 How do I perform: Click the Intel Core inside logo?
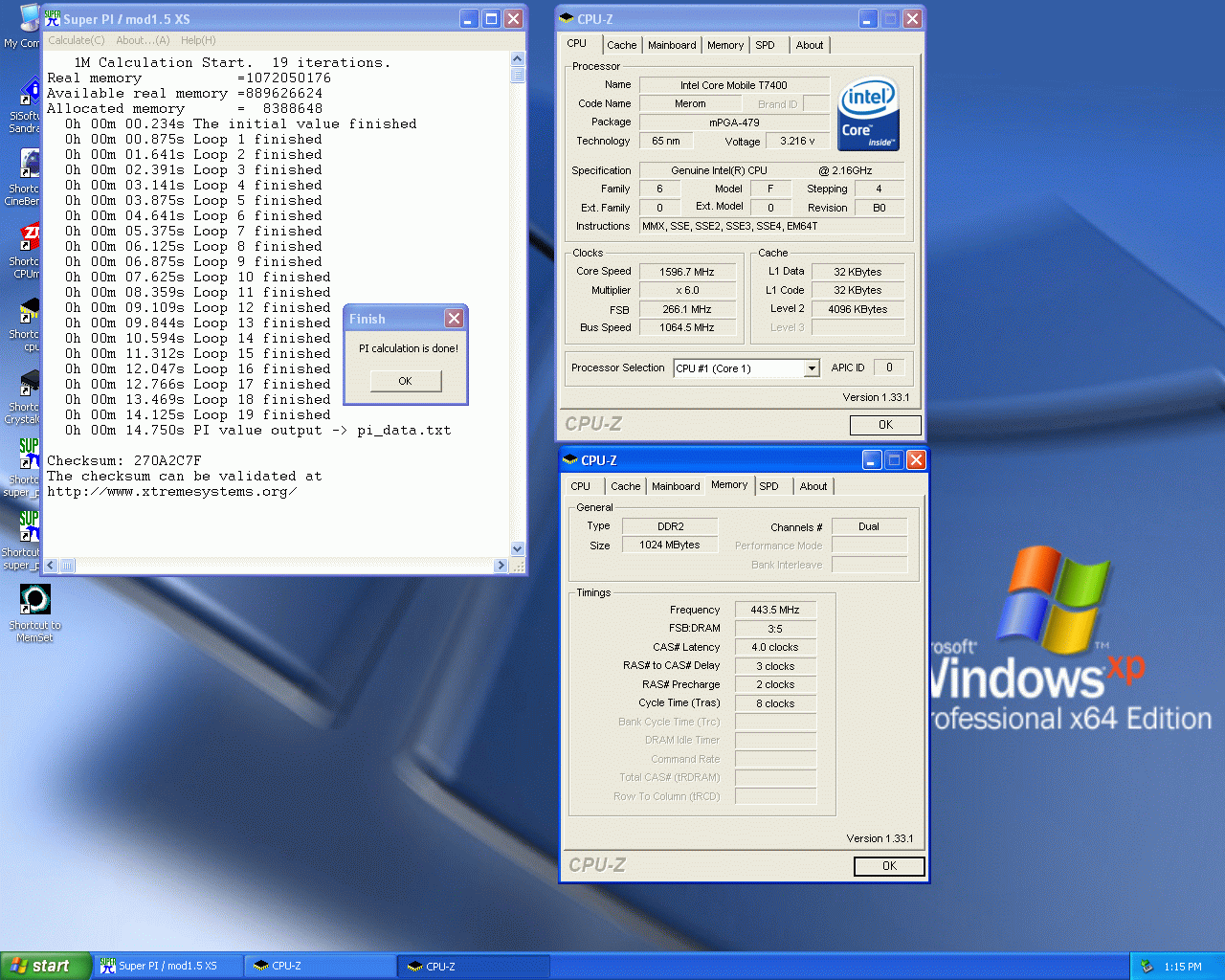tap(869, 114)
